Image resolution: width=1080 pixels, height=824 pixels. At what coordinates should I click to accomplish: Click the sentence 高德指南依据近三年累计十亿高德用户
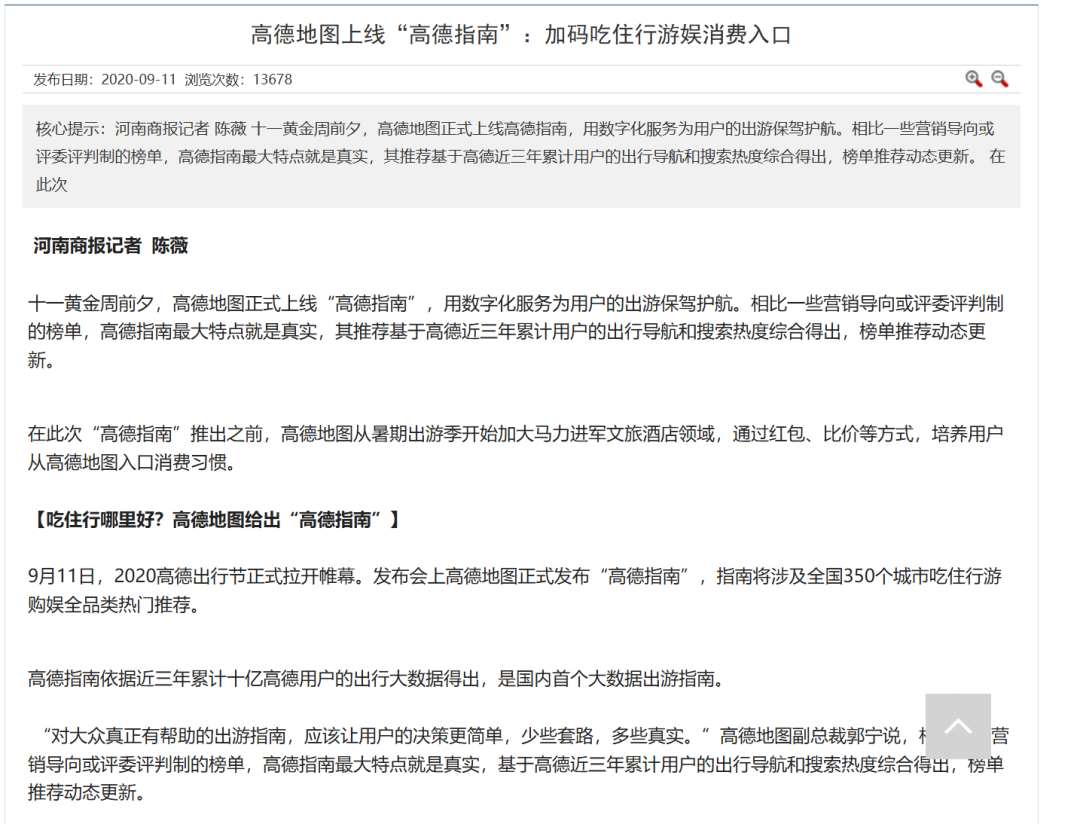coord(374,679)
